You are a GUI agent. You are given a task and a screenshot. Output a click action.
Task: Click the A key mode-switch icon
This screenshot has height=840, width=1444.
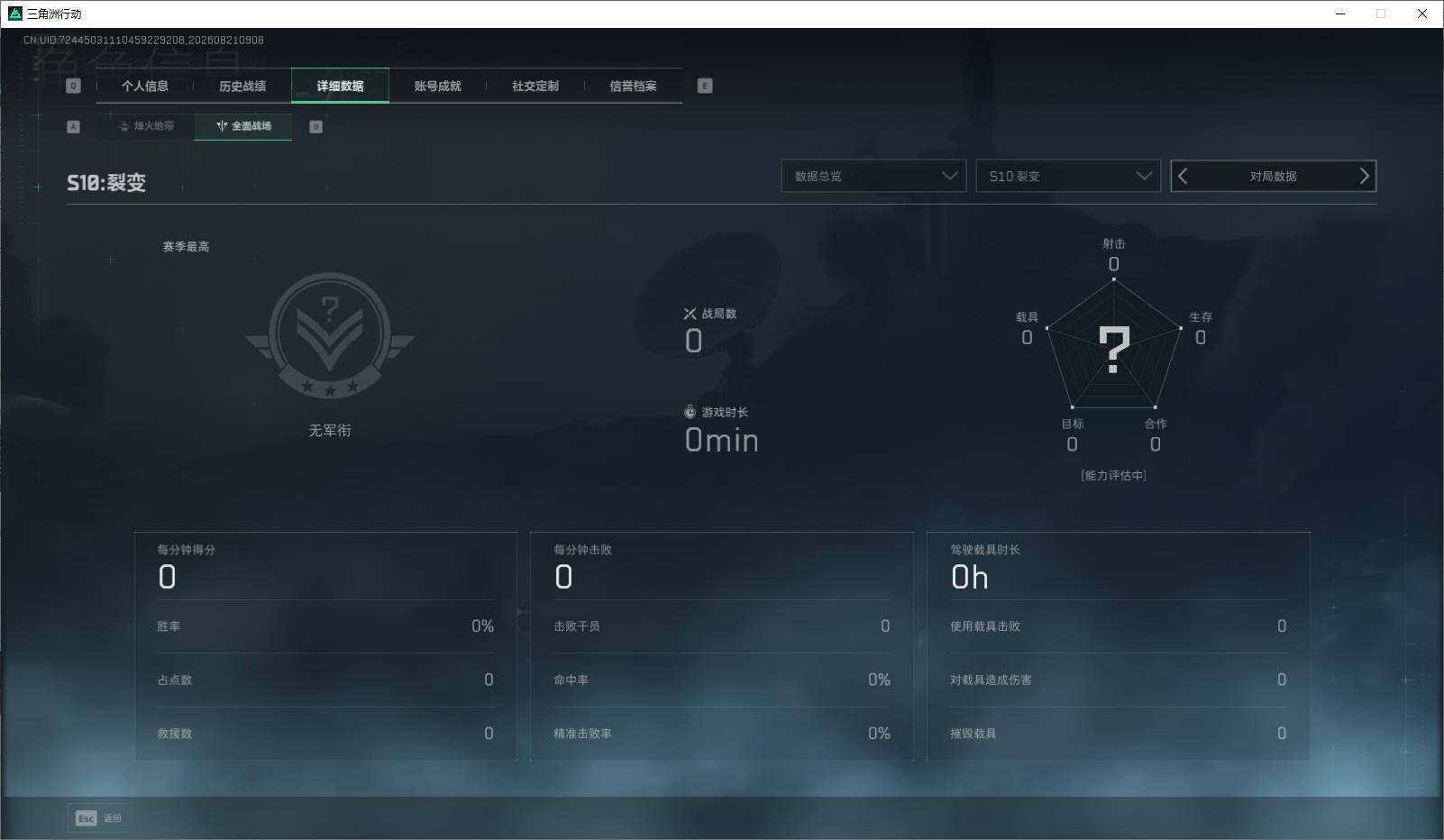(74, 127)
